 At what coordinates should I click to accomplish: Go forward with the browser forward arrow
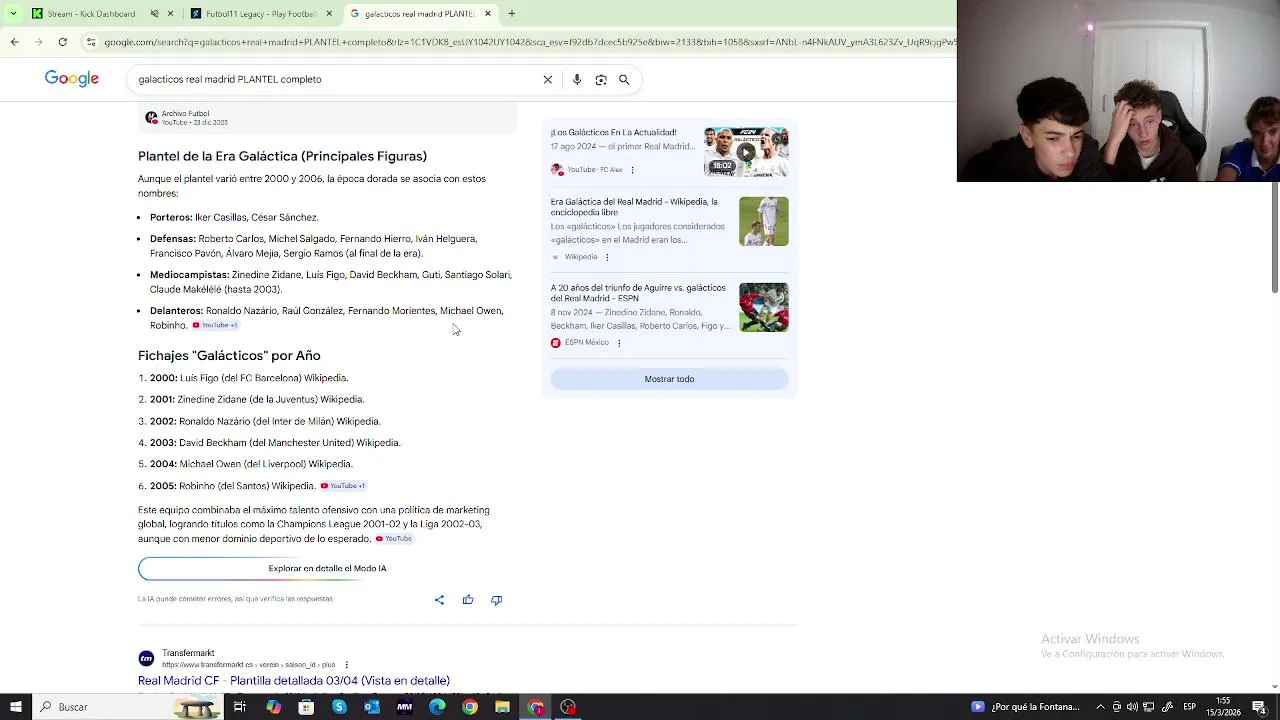tap(38, 42)
